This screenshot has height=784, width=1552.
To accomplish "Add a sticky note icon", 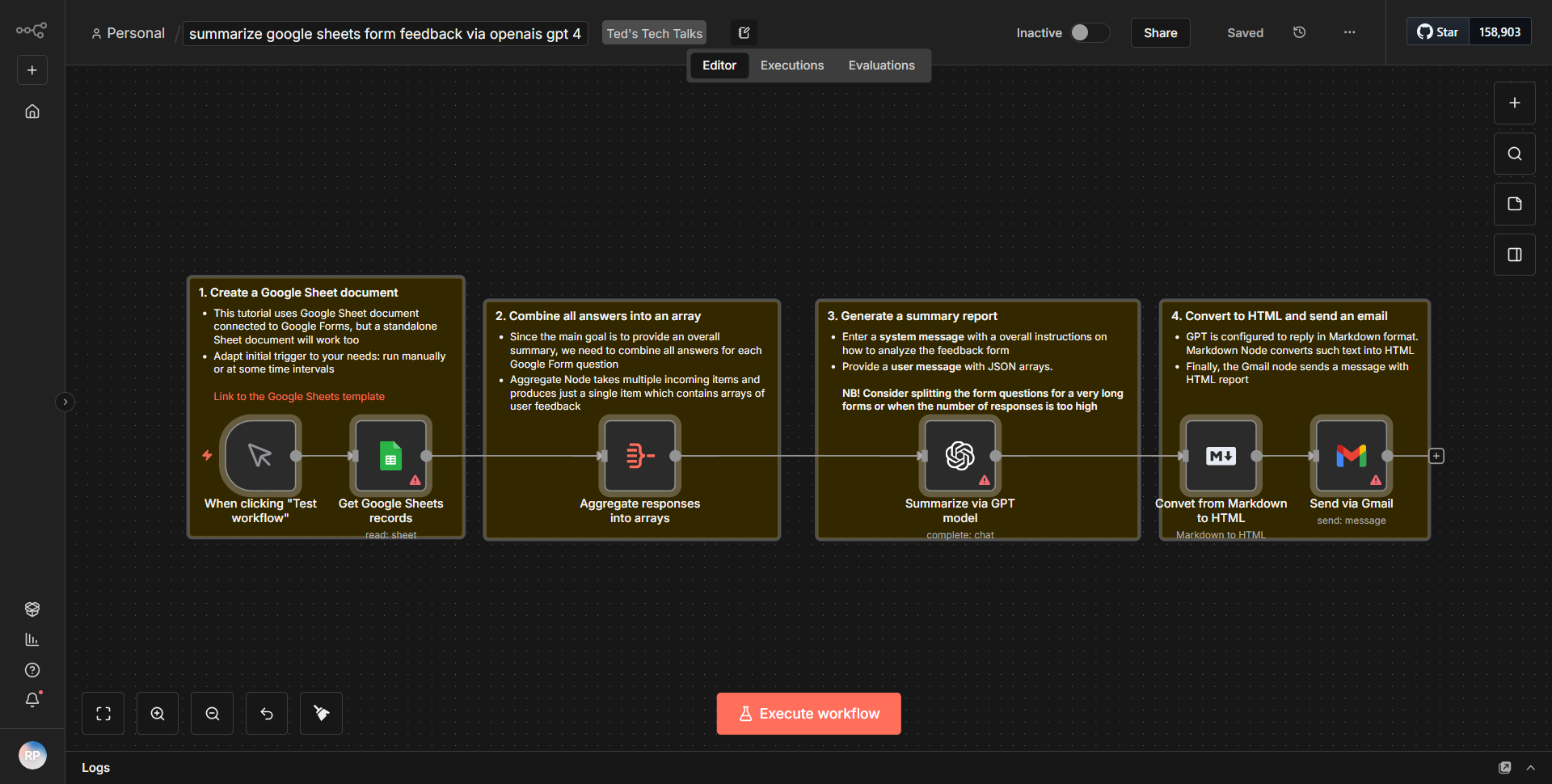I will 1515,204.
